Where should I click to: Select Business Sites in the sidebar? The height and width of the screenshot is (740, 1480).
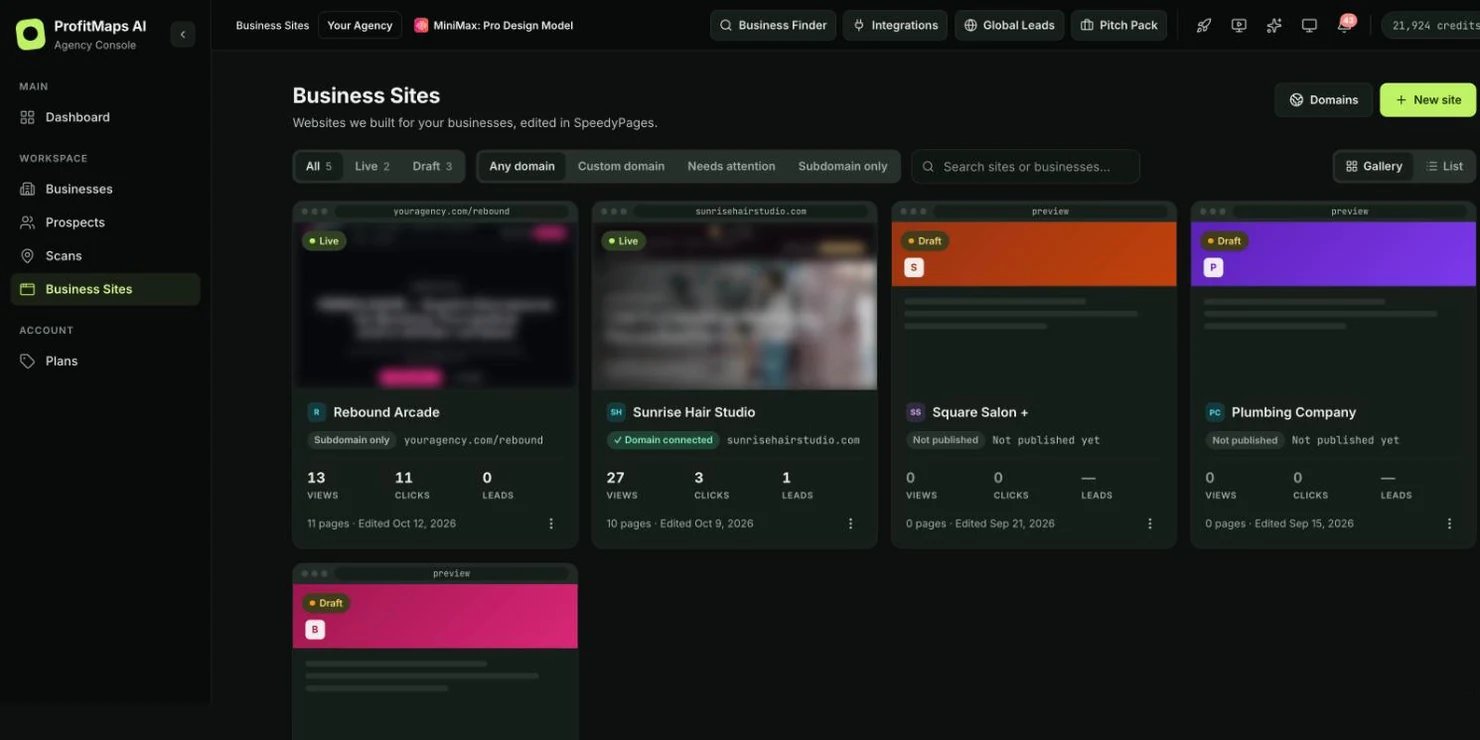point(105,289)
